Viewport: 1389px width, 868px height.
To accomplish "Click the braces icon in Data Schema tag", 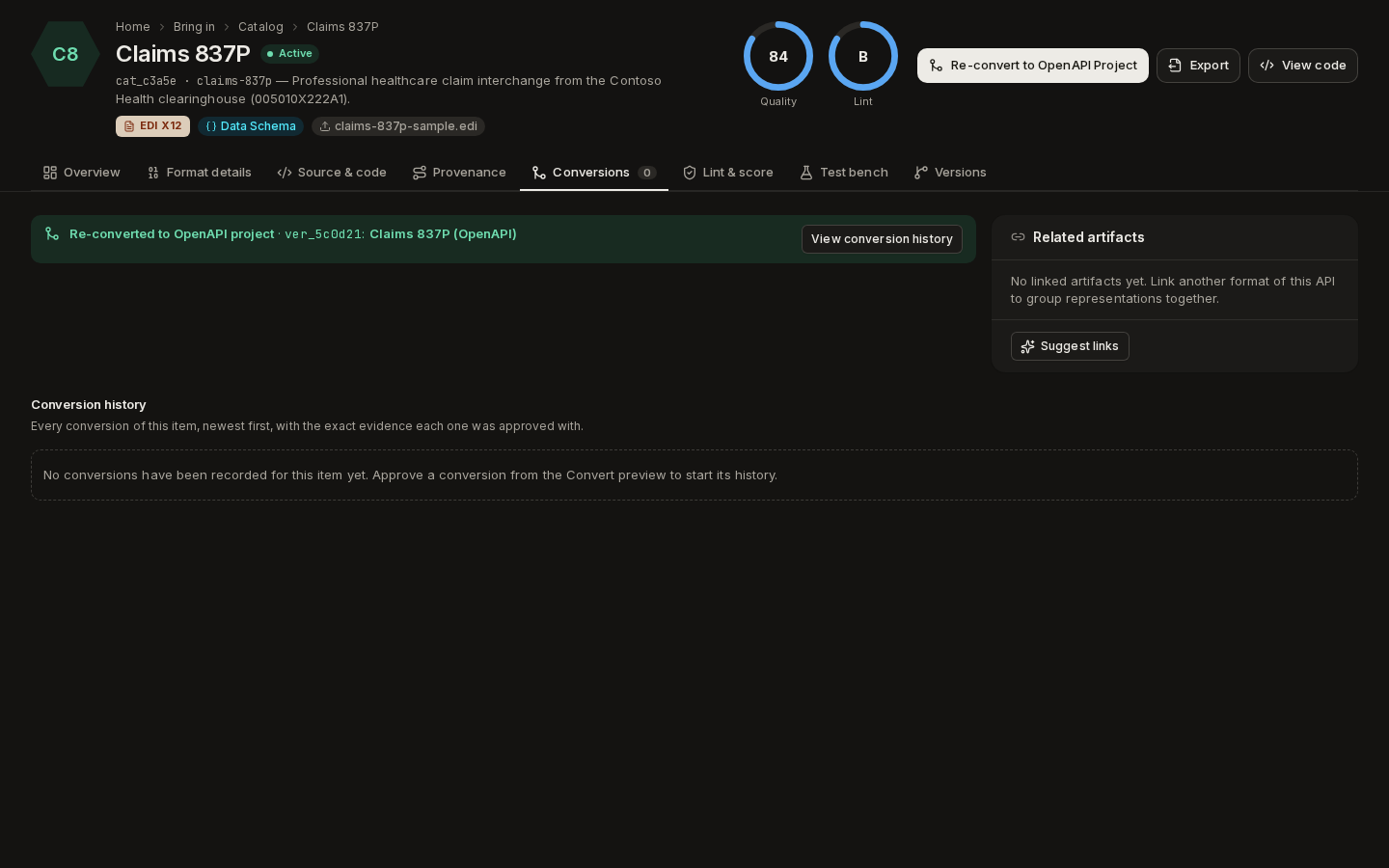I will click(211, 126).
